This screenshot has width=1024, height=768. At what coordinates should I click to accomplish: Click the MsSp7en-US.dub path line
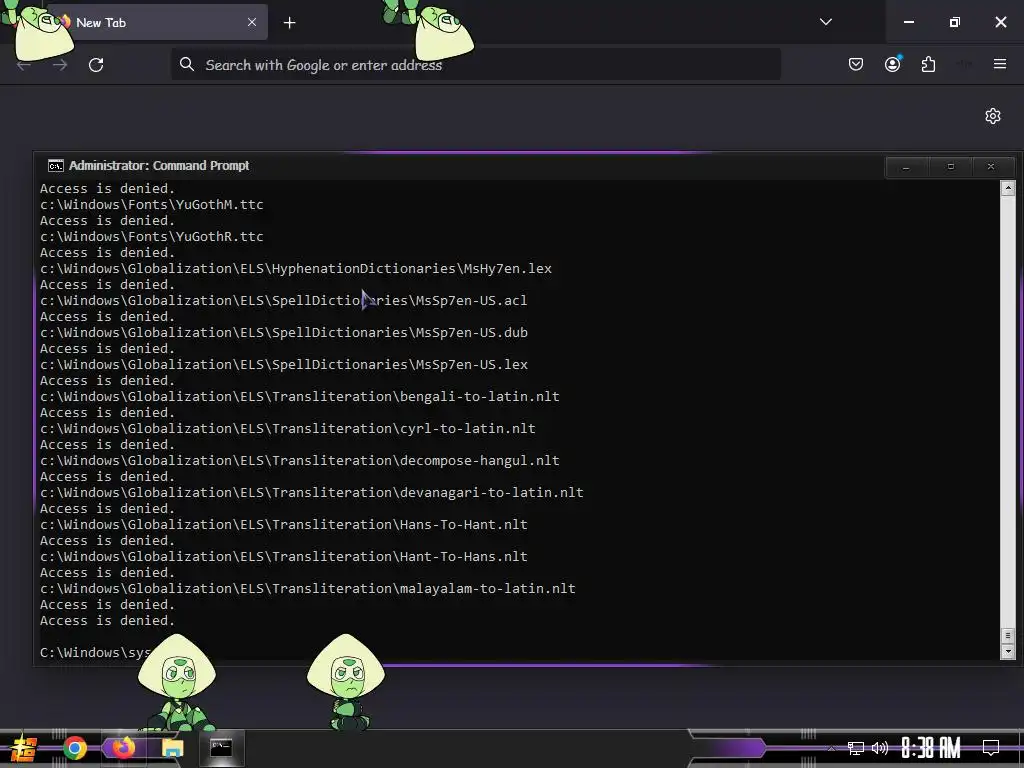pos(283,332)
